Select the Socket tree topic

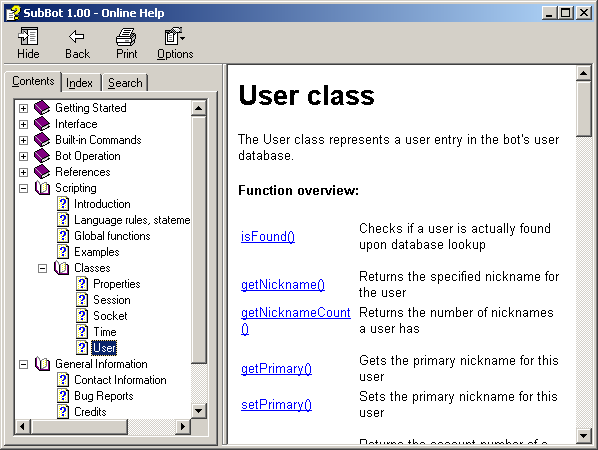point(110,316)
